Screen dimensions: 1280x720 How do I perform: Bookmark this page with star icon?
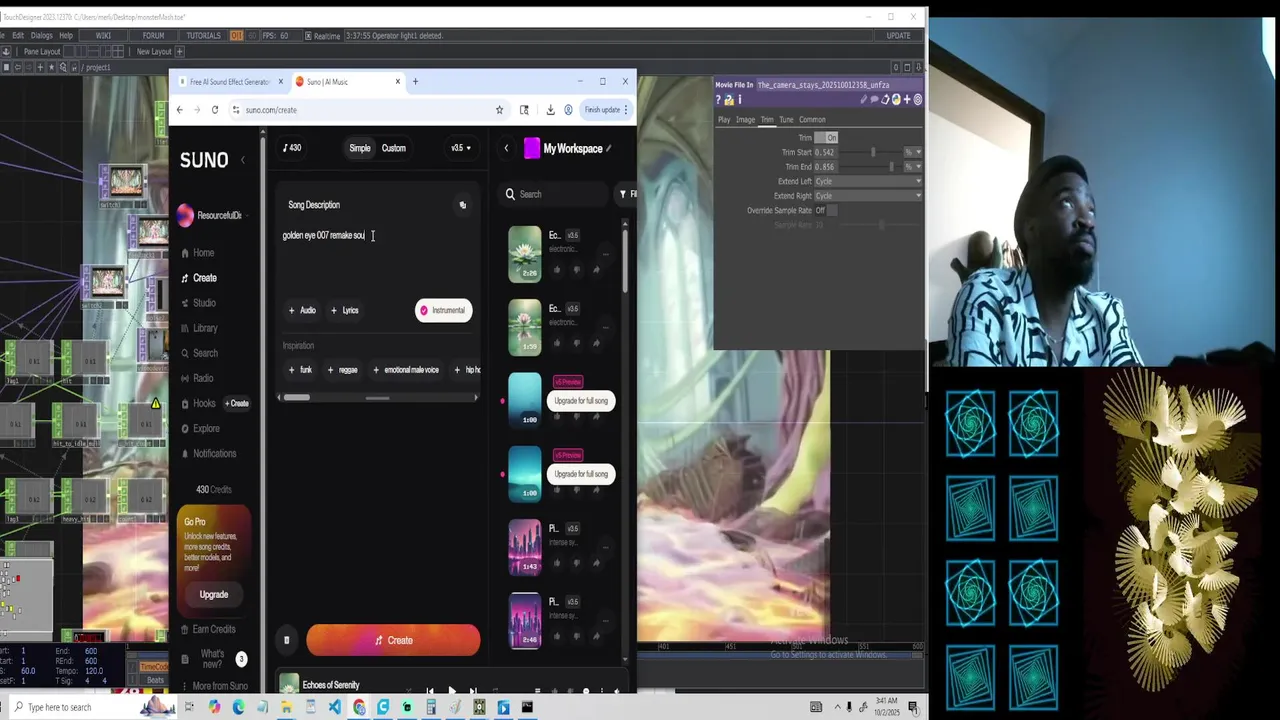[499, 110]
